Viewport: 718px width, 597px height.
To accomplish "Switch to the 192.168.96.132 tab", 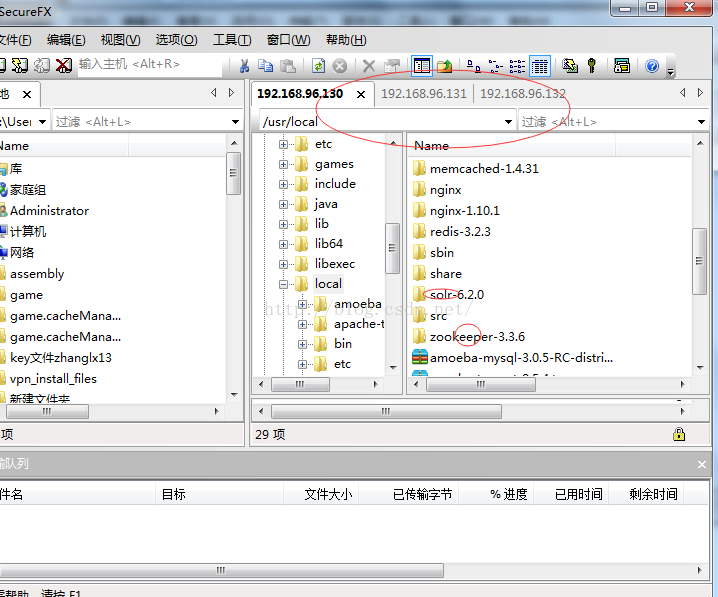I will 522,93.
